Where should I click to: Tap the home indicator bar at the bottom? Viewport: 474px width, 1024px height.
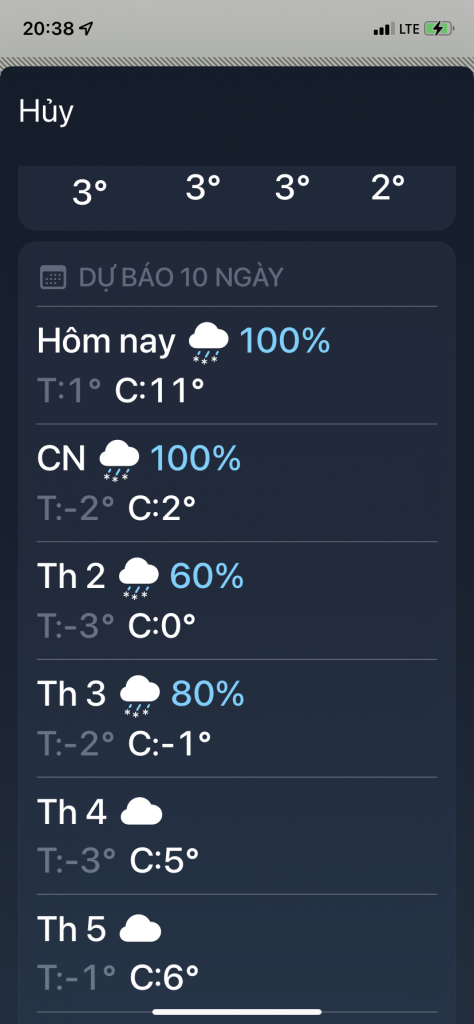[x=237, y=1012]
